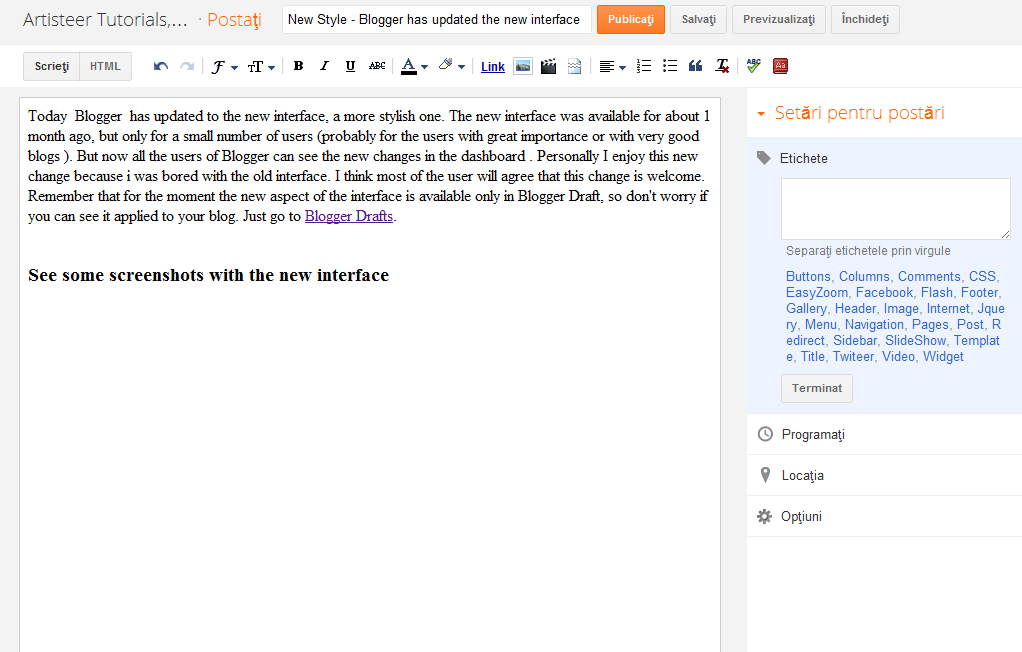Image resolution: width=1022 pixels, height=652 pixels.
Task: Open the text alignment dropdown
Action: [x=612, y=67]
